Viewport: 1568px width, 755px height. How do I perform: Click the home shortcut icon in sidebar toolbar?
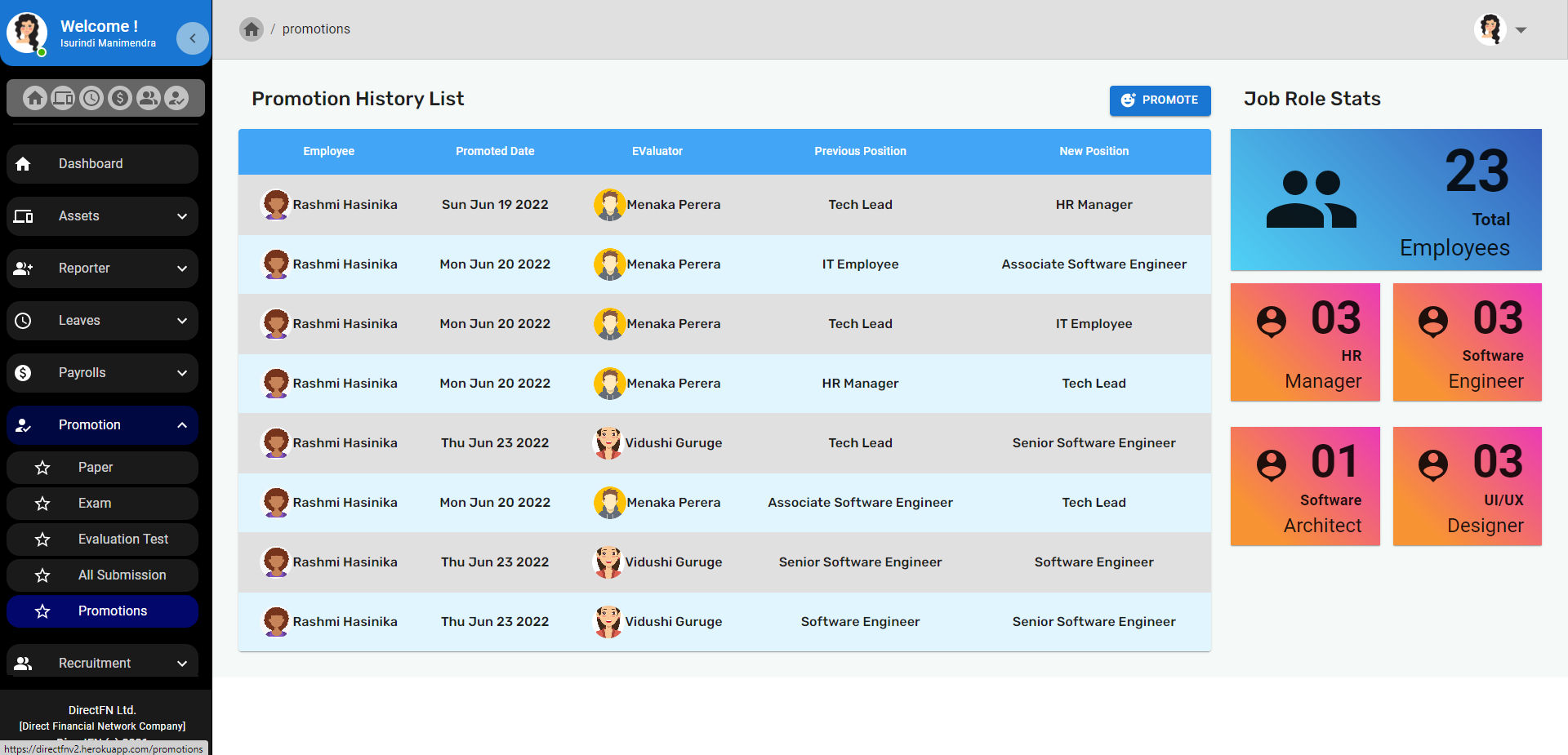(34, 99)
